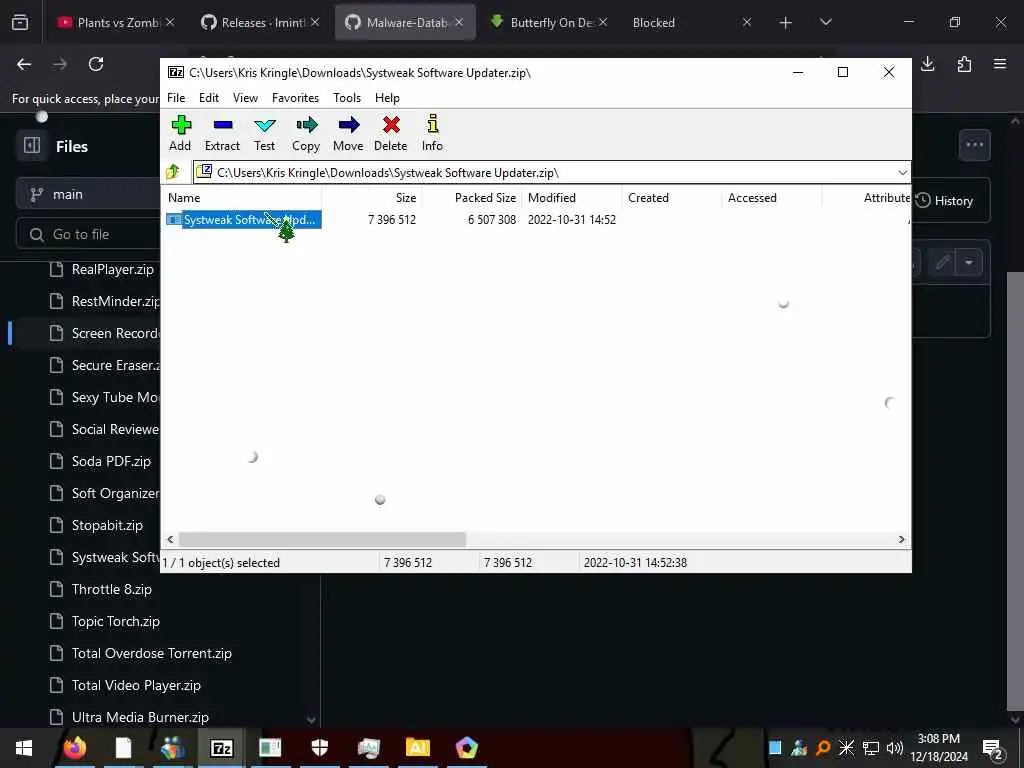Reload the browser page
The height and width of the screenshot is (768, 1024).
point(96,64)
